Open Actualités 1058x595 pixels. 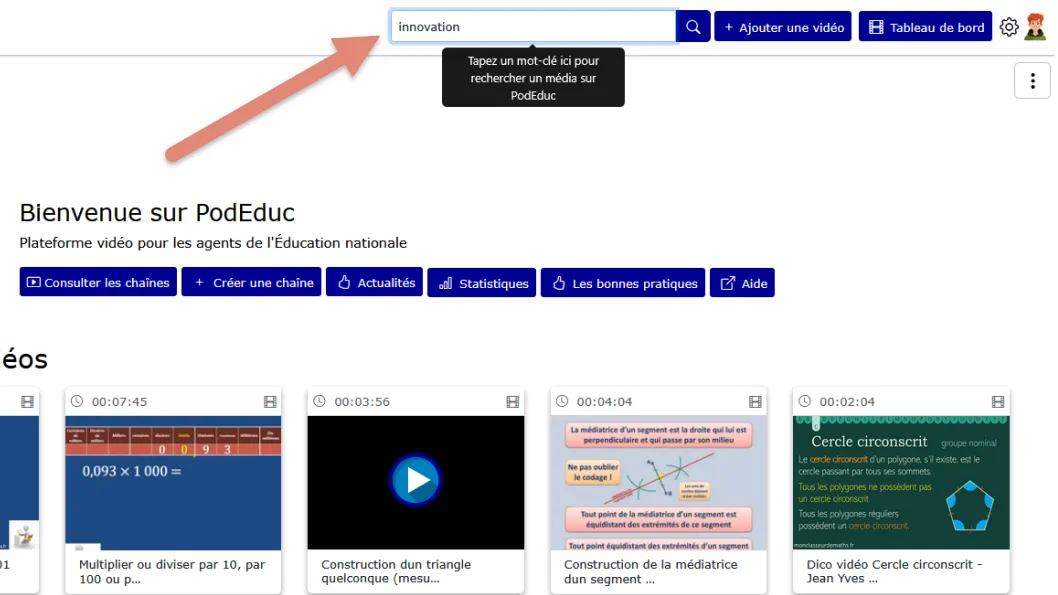tap(374, 282)
